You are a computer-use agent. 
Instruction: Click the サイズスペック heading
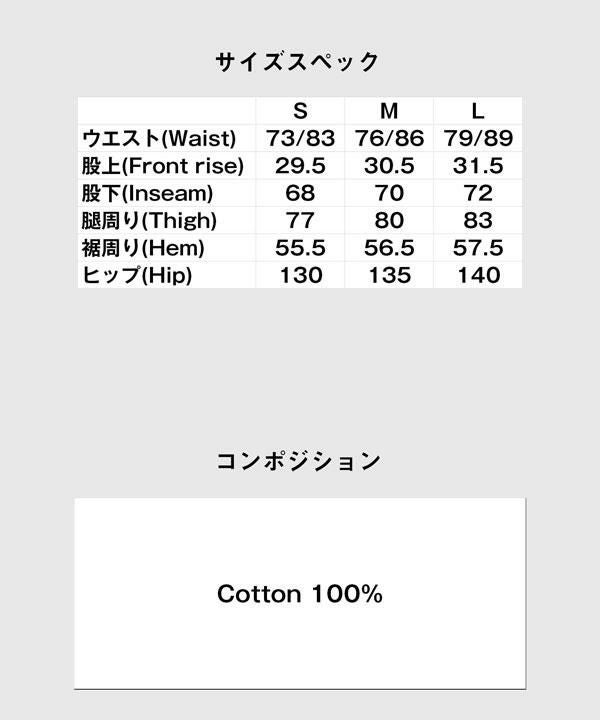pyautogui.click(x=298, y=62)
